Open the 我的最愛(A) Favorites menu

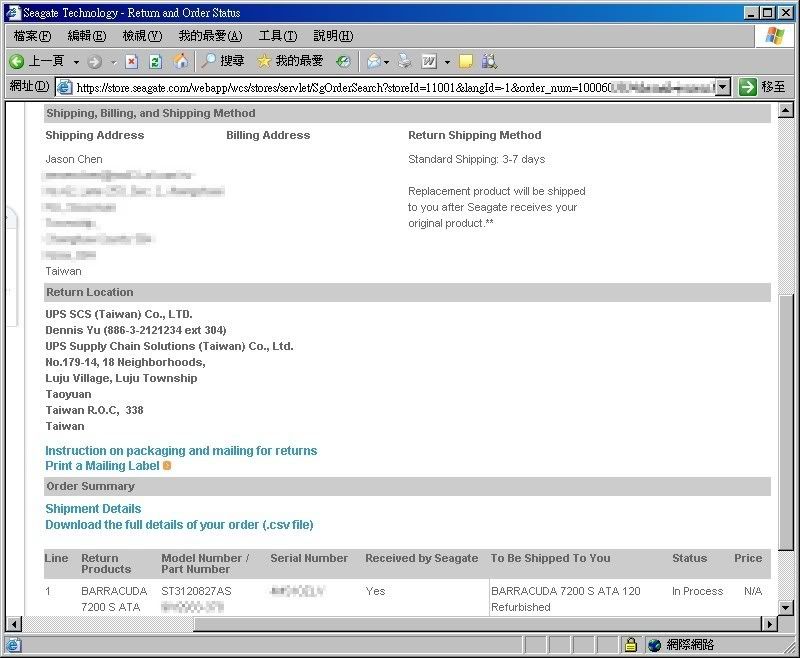210,36
